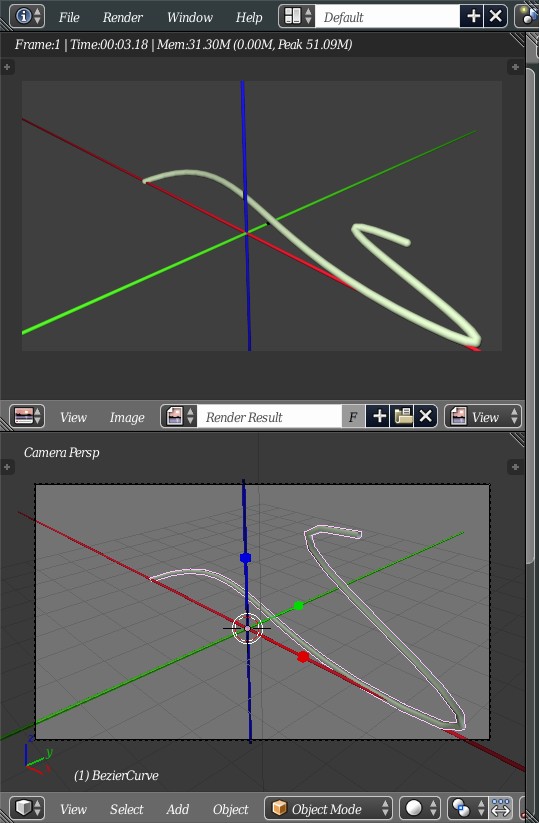Open the Add menu in 3D view
Image resolution: width=539 pixels, height=823 pixels.
point(177,809)
